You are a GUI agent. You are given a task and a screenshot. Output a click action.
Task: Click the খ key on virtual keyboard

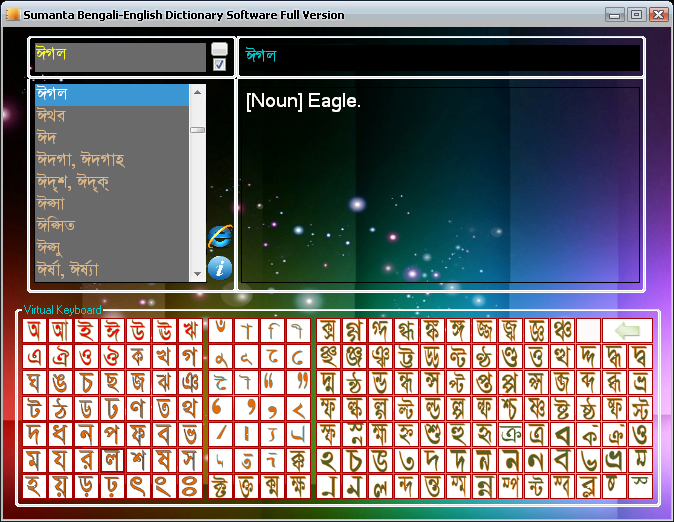tap(164, 356)
